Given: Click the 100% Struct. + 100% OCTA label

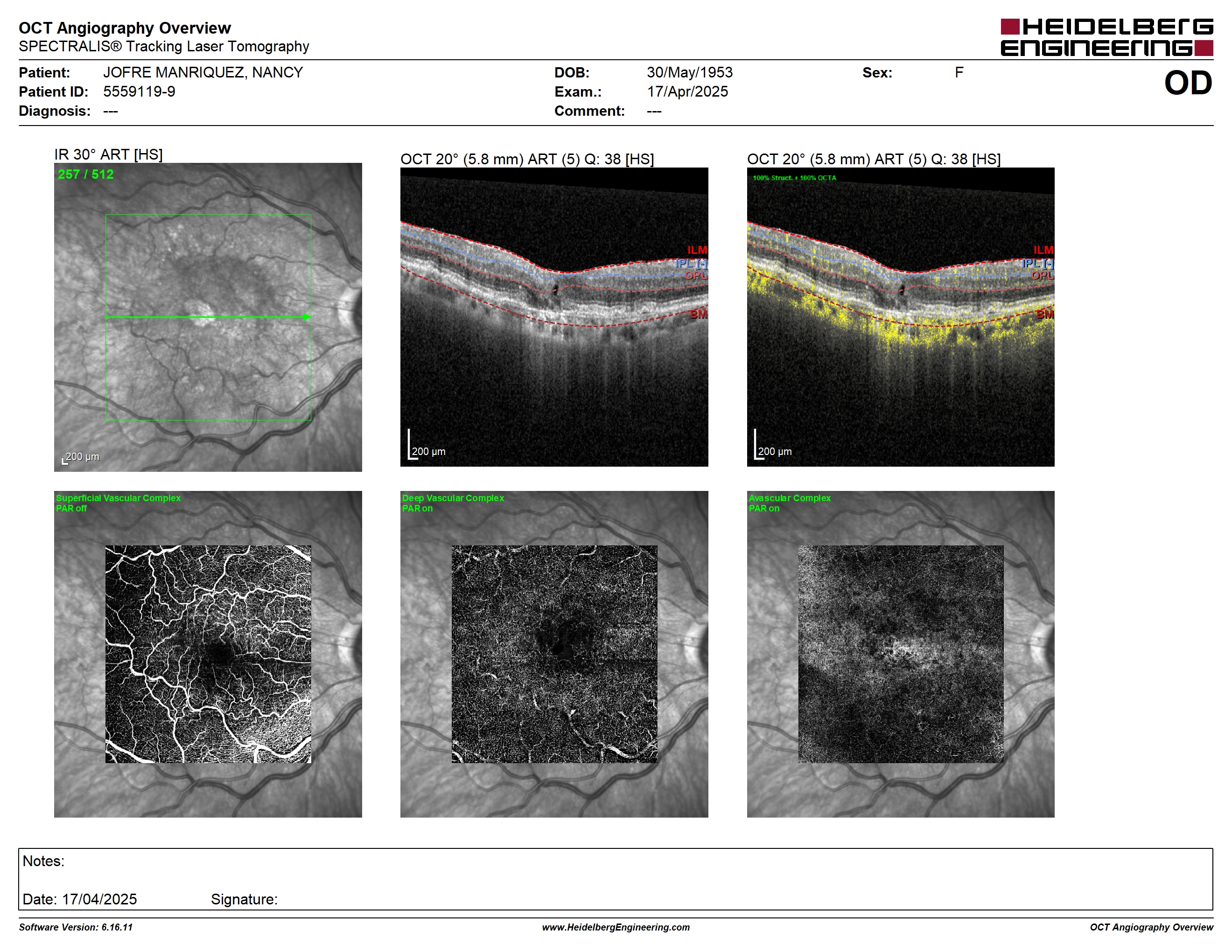Looking at the screenshot, I should [x=794, y=178].
